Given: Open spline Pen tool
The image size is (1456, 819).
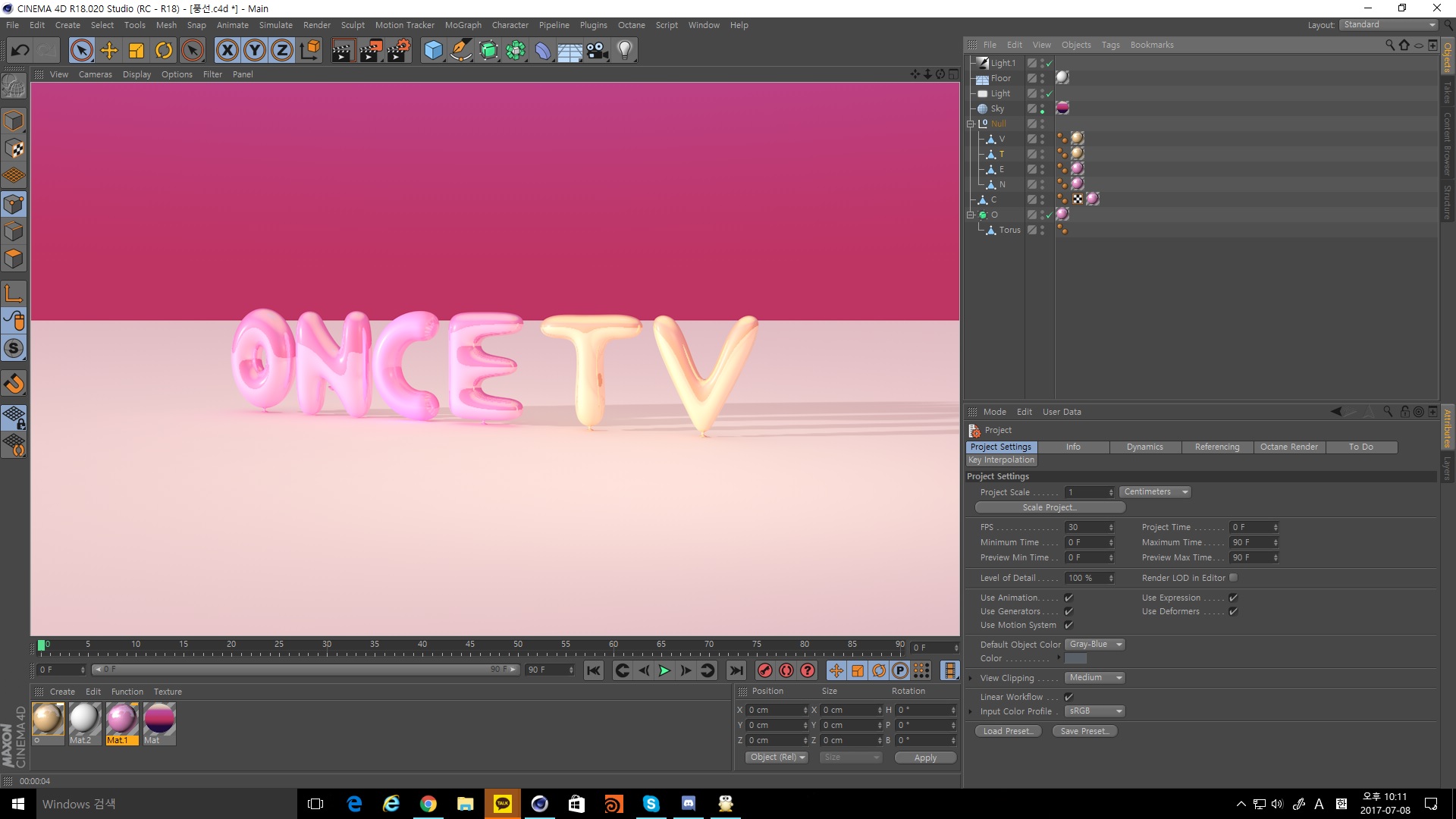Looking at the screenshot, I should click(460, 51).
